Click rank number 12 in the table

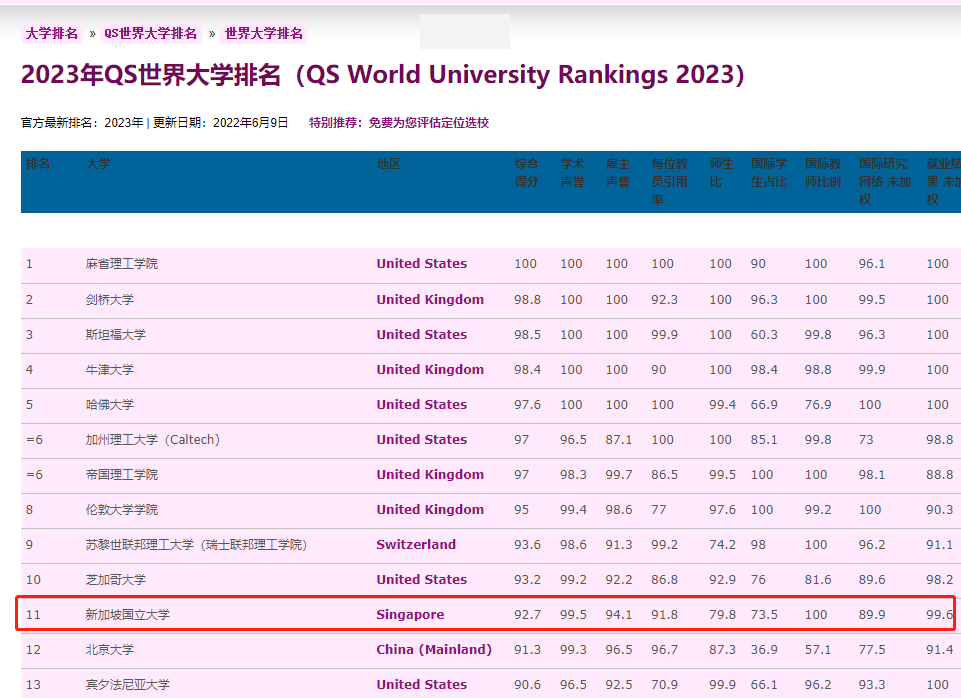33,650
